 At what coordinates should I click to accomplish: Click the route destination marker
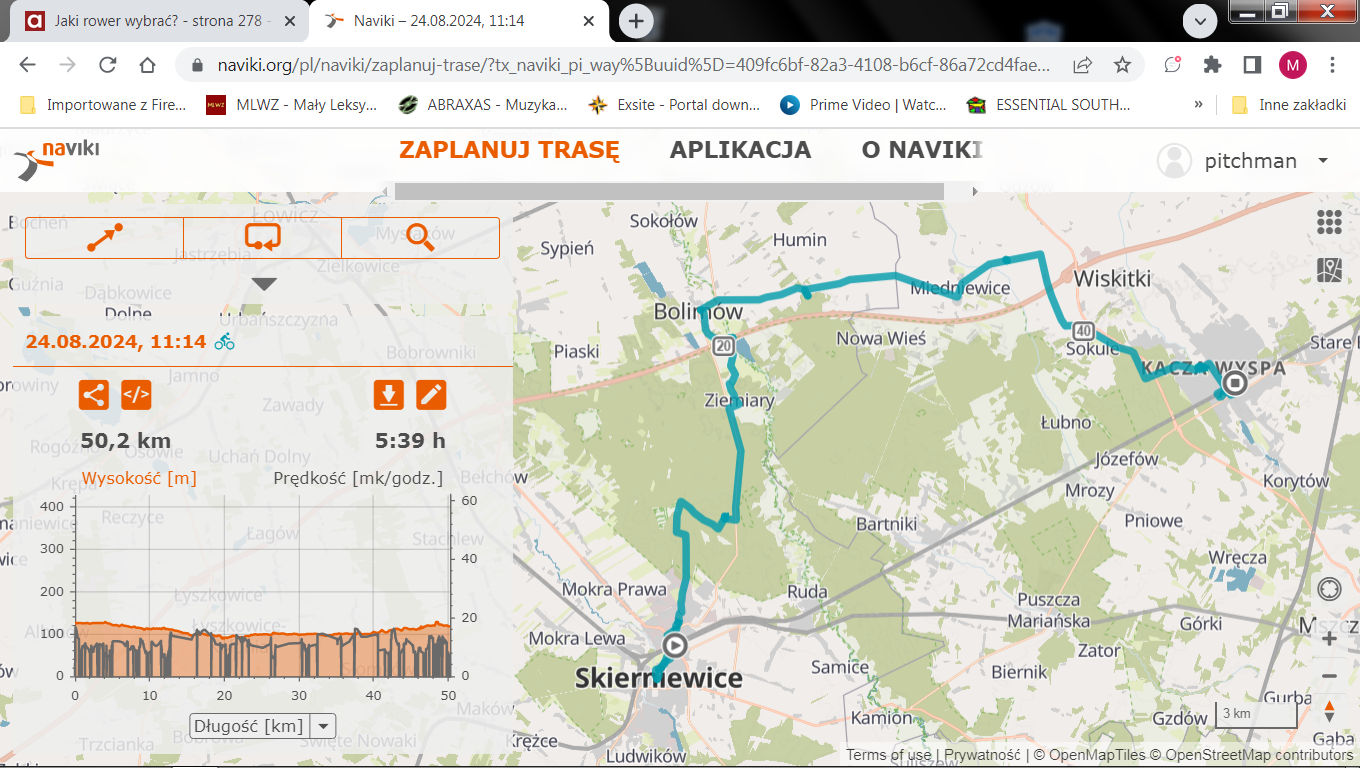tap(1236, 383)
